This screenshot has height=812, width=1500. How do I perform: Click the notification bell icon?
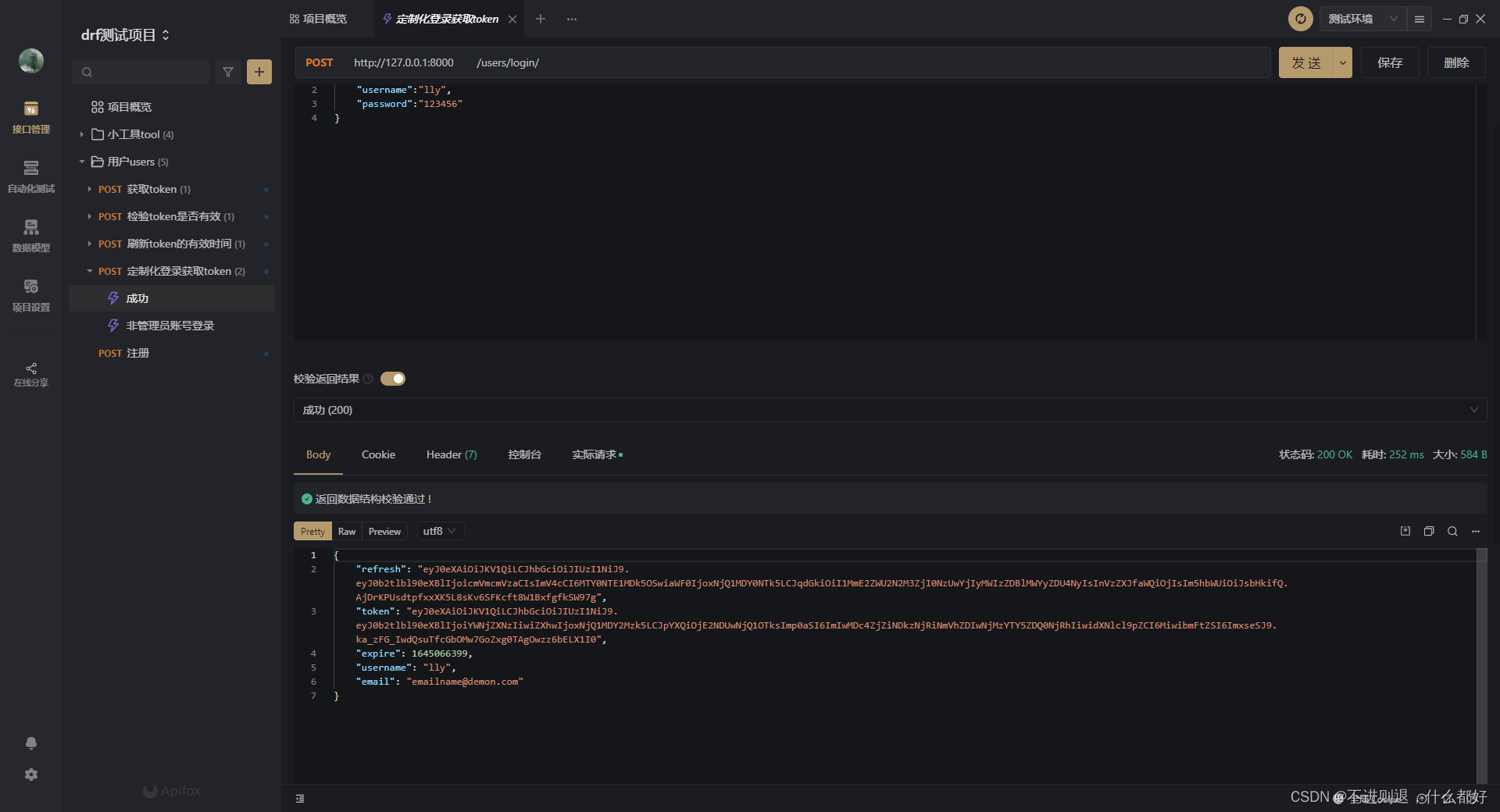[x=31, y=743]
